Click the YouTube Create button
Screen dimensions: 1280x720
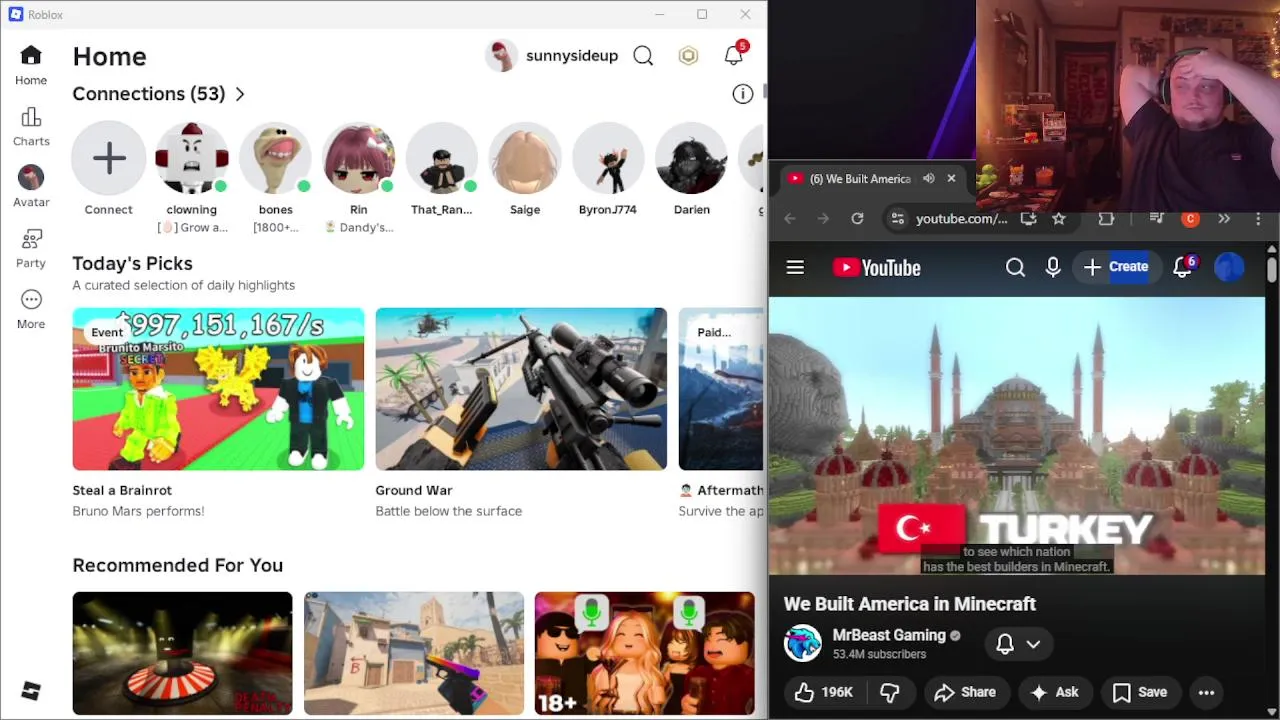(1117, 267)
